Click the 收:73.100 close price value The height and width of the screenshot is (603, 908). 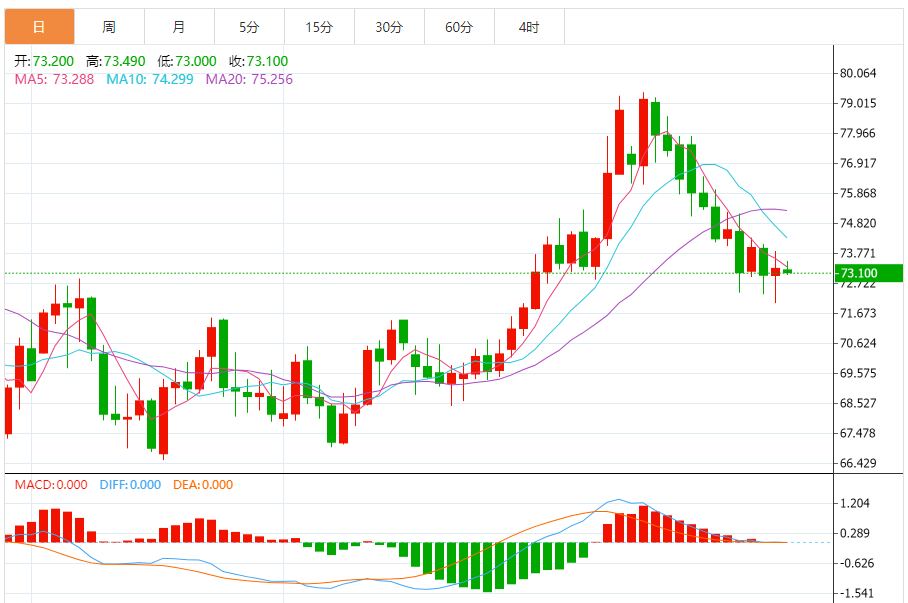point(258,61)
